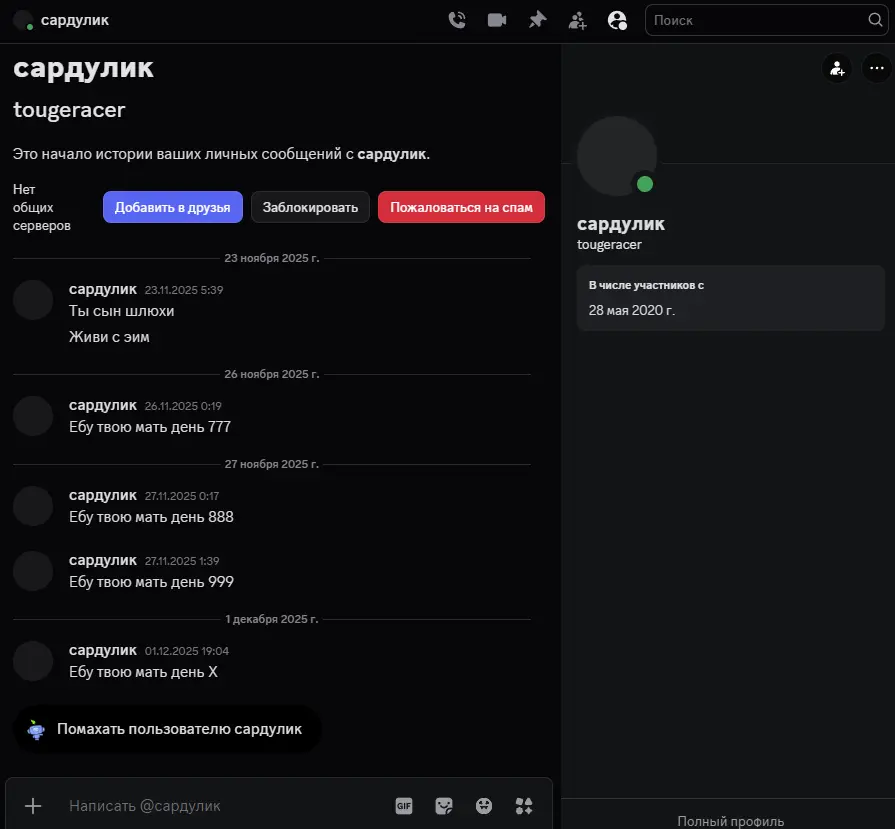Viewport: 895px width, 829px height.
Task: Click Пожаловаться на спам button
Action: (x=461, y=208)
